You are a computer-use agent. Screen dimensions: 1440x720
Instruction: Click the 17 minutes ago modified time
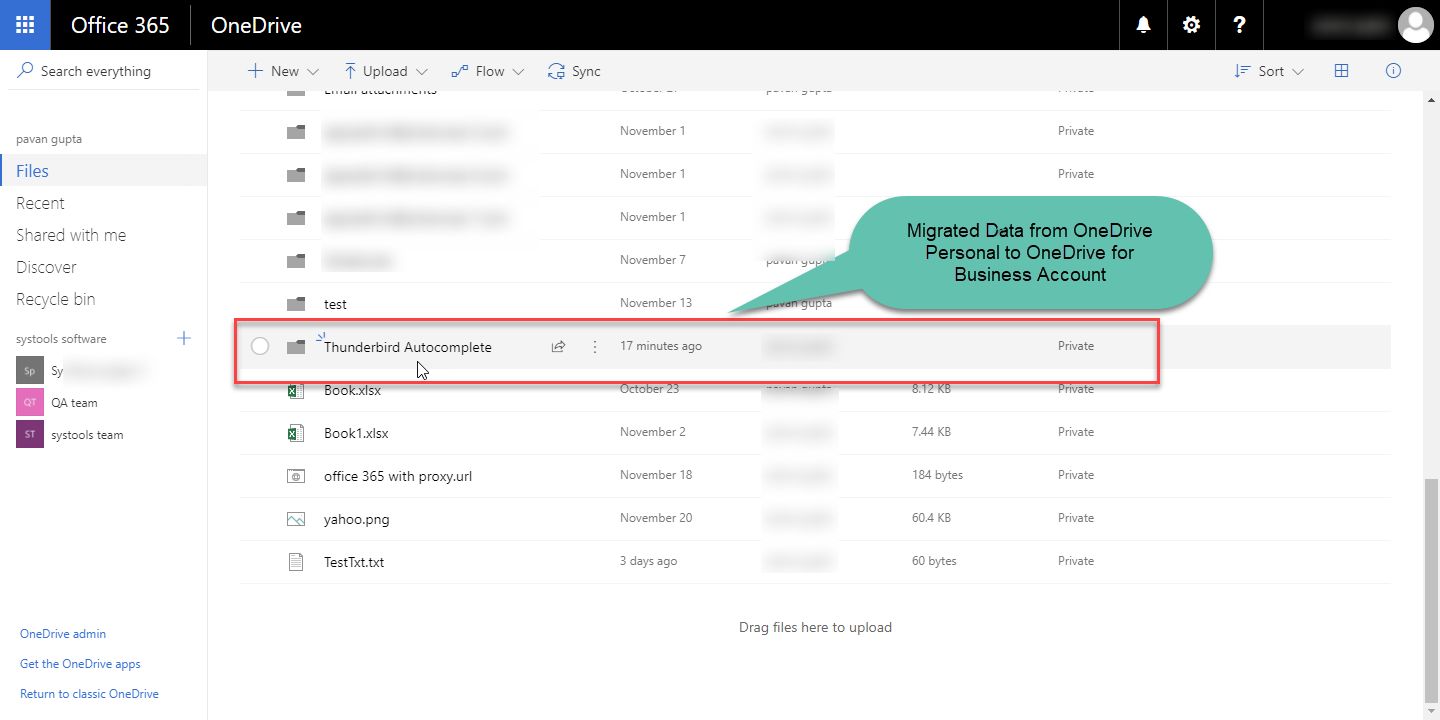click(x=661, y=346)
